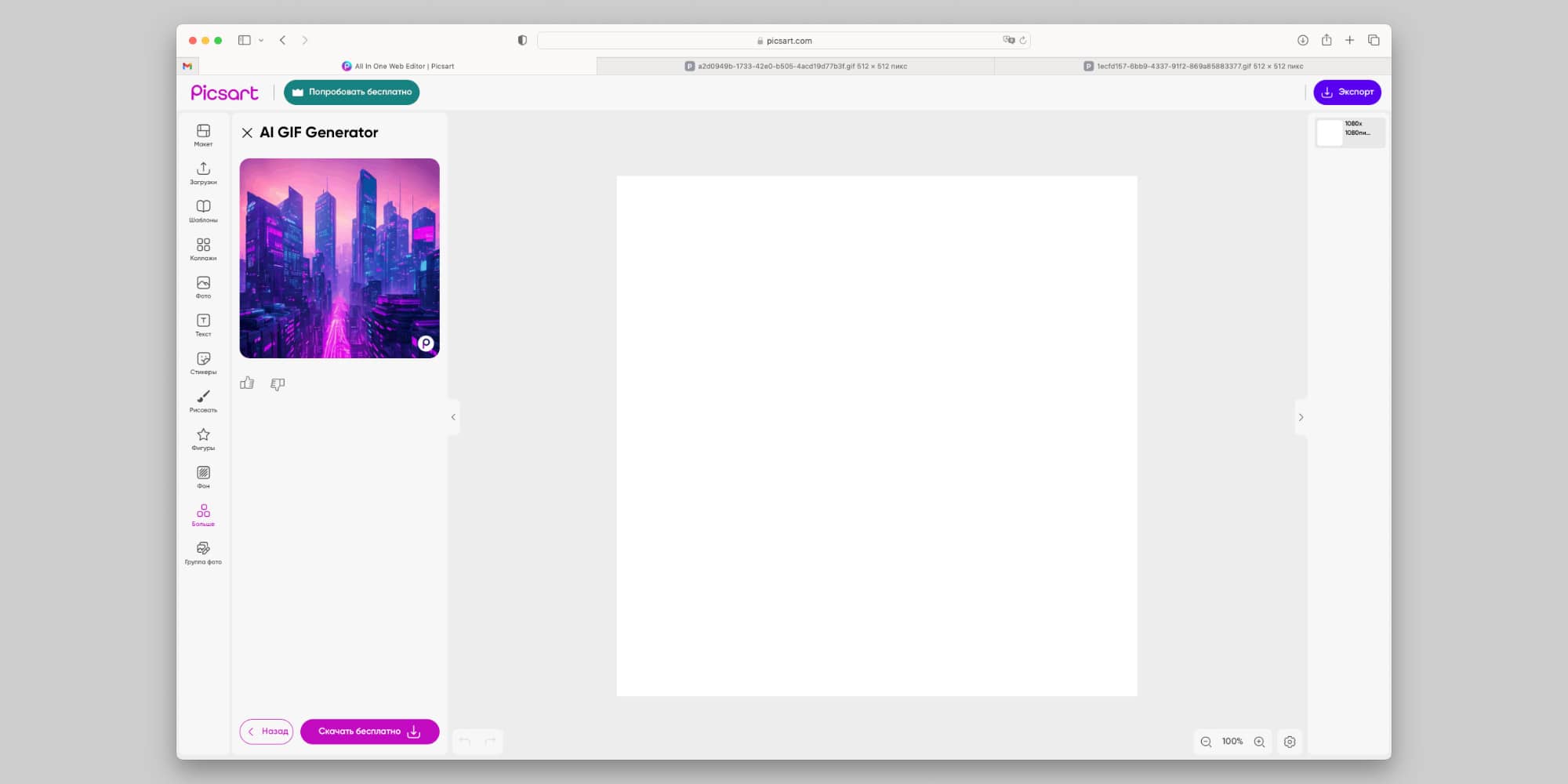Select the Коллажи collage tool

(x=203, y=249)
